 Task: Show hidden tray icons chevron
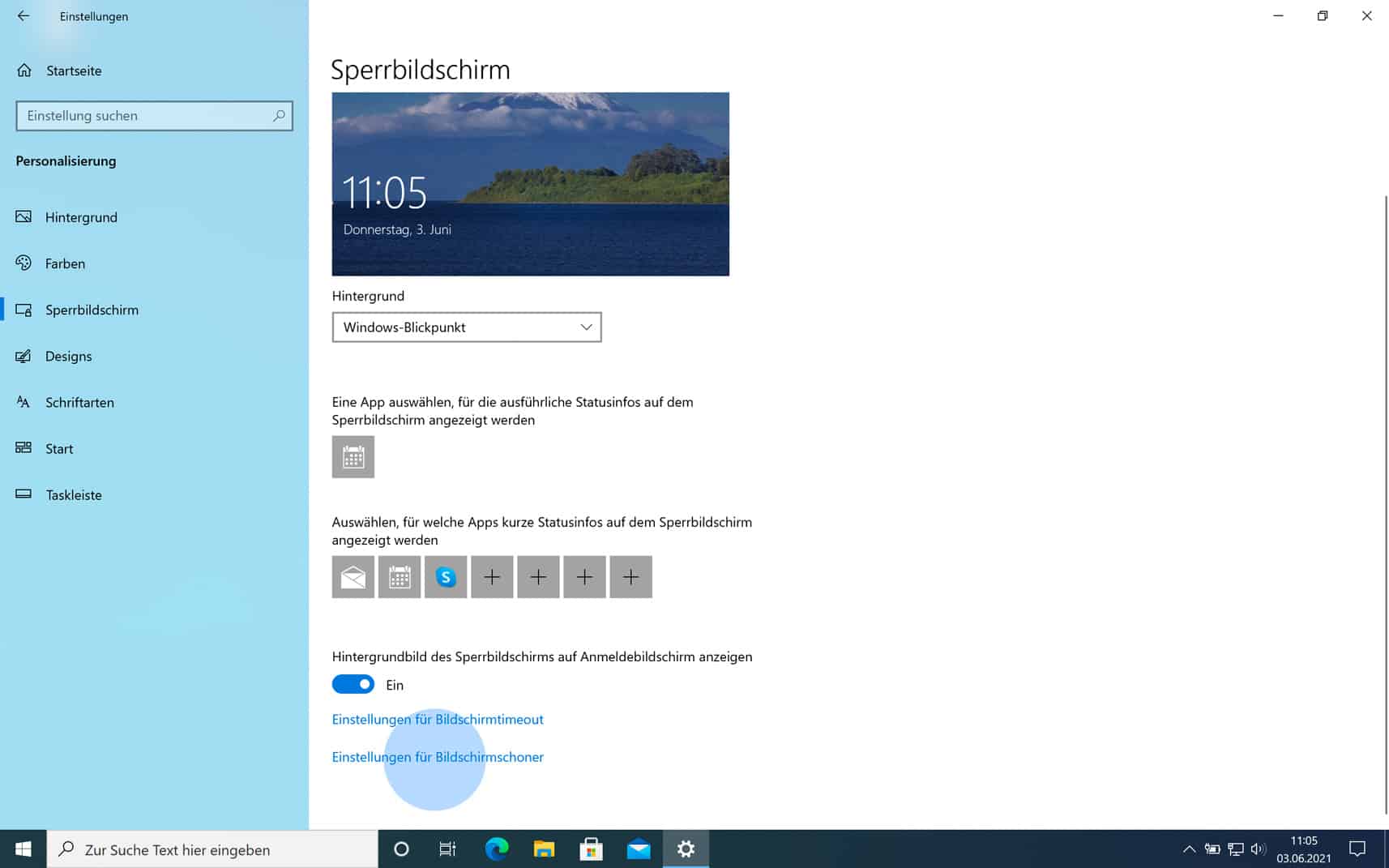coord(1189,849)
